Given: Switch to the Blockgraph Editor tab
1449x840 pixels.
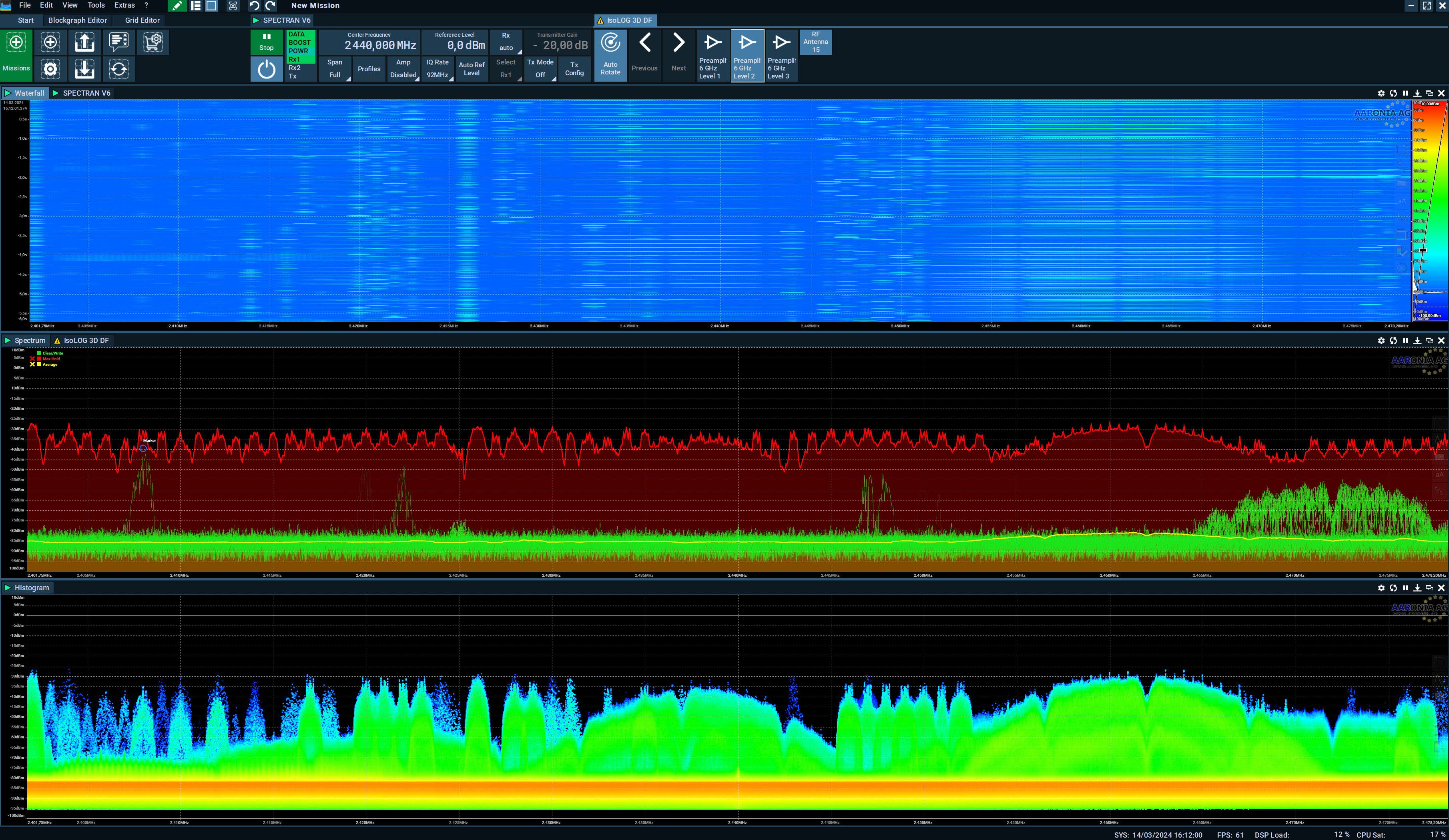Looking at the screenshot, I should (x=78, y=20).
